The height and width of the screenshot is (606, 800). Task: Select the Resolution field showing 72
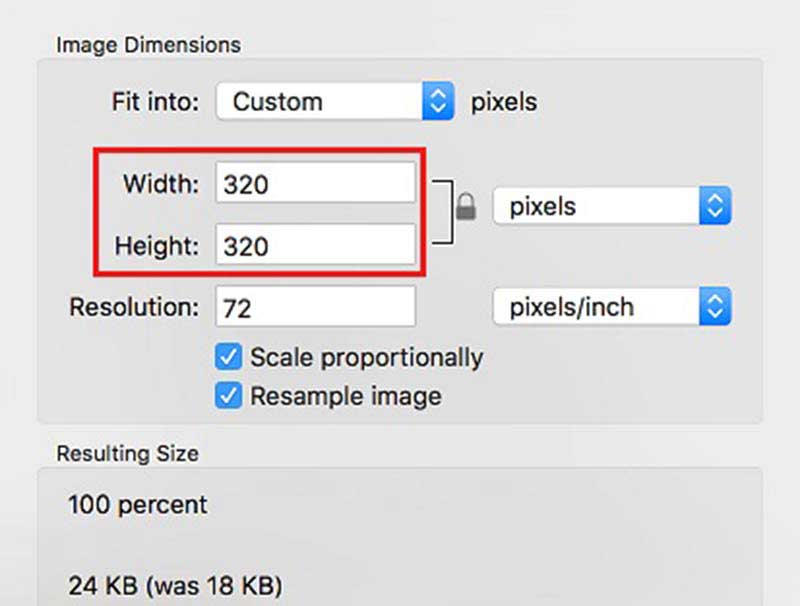(x=315, y=306)
